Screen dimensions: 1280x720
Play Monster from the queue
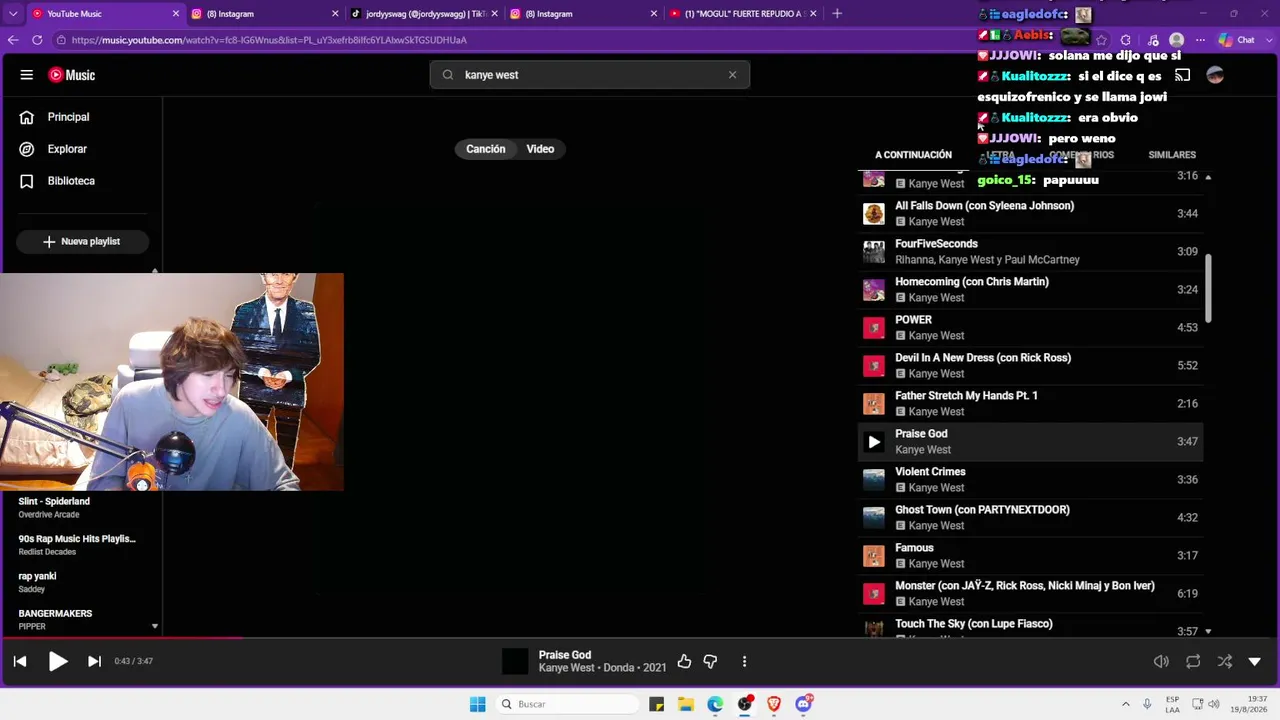(x=1030, y=593)
